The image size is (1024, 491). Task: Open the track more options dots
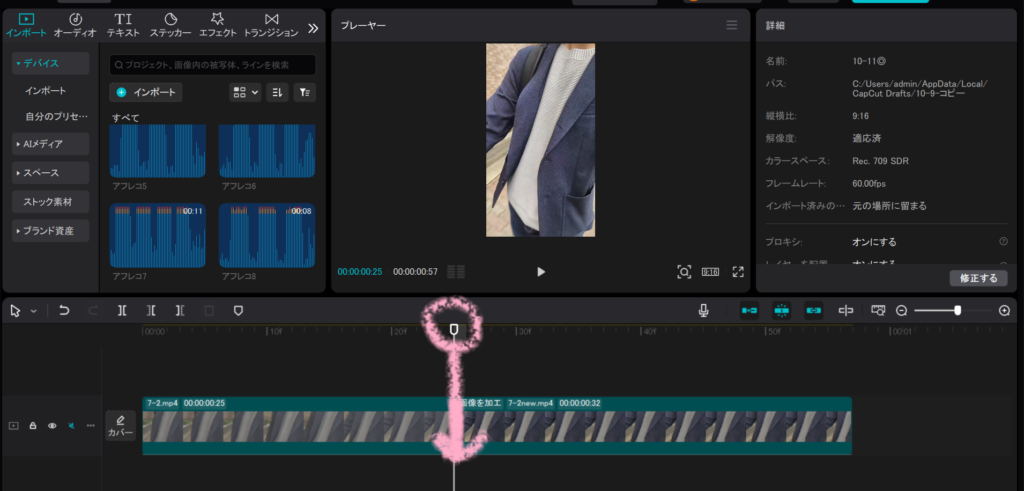pos(91,426)
